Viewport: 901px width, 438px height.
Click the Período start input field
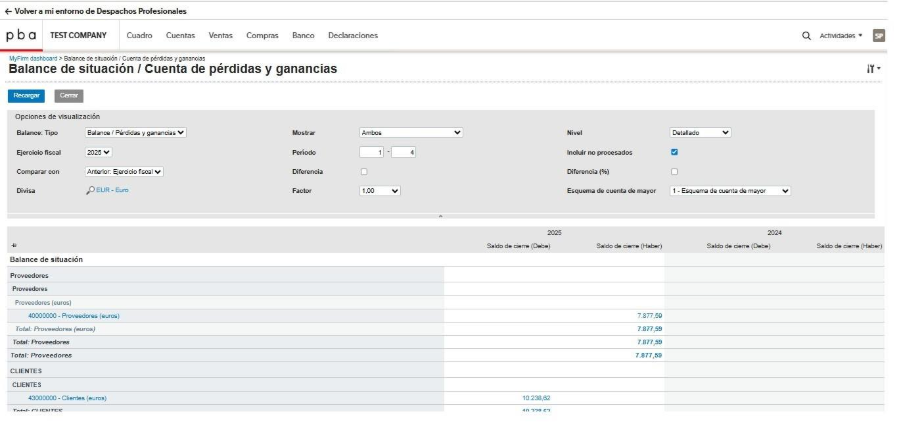pyautogui.click(x=373, y=152)
